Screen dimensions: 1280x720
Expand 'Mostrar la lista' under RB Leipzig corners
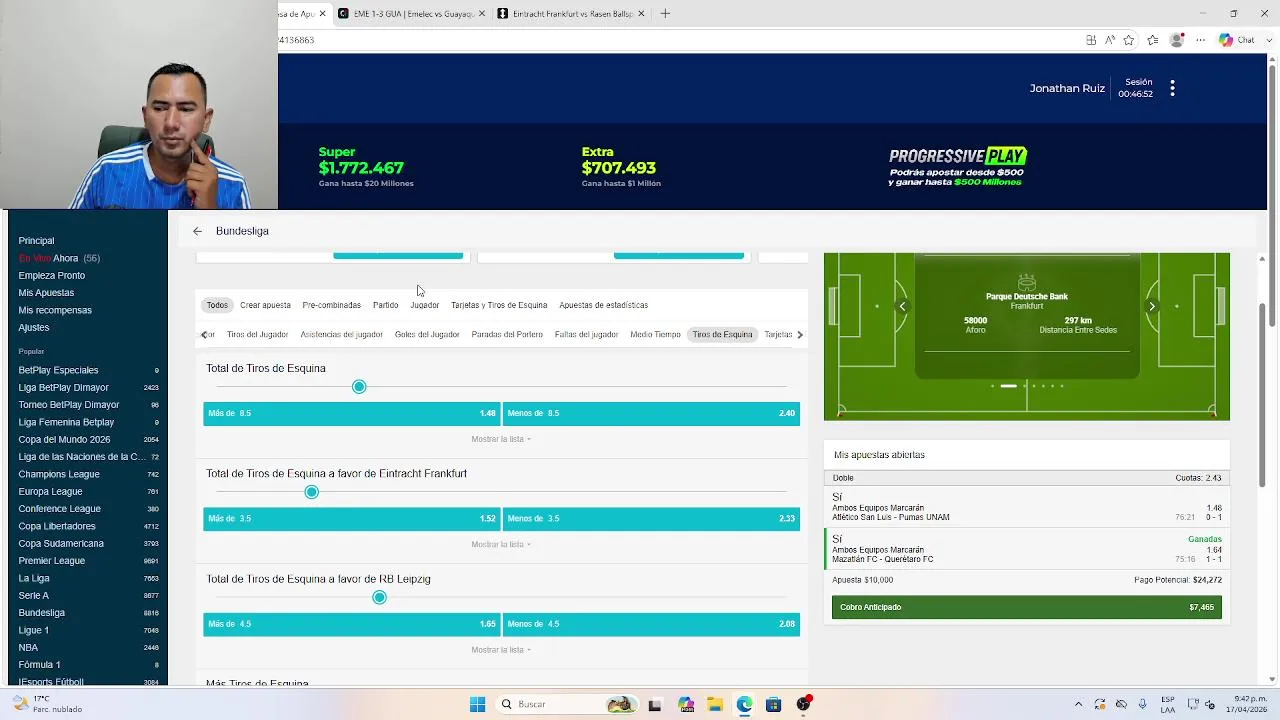(x=500, y=650)
